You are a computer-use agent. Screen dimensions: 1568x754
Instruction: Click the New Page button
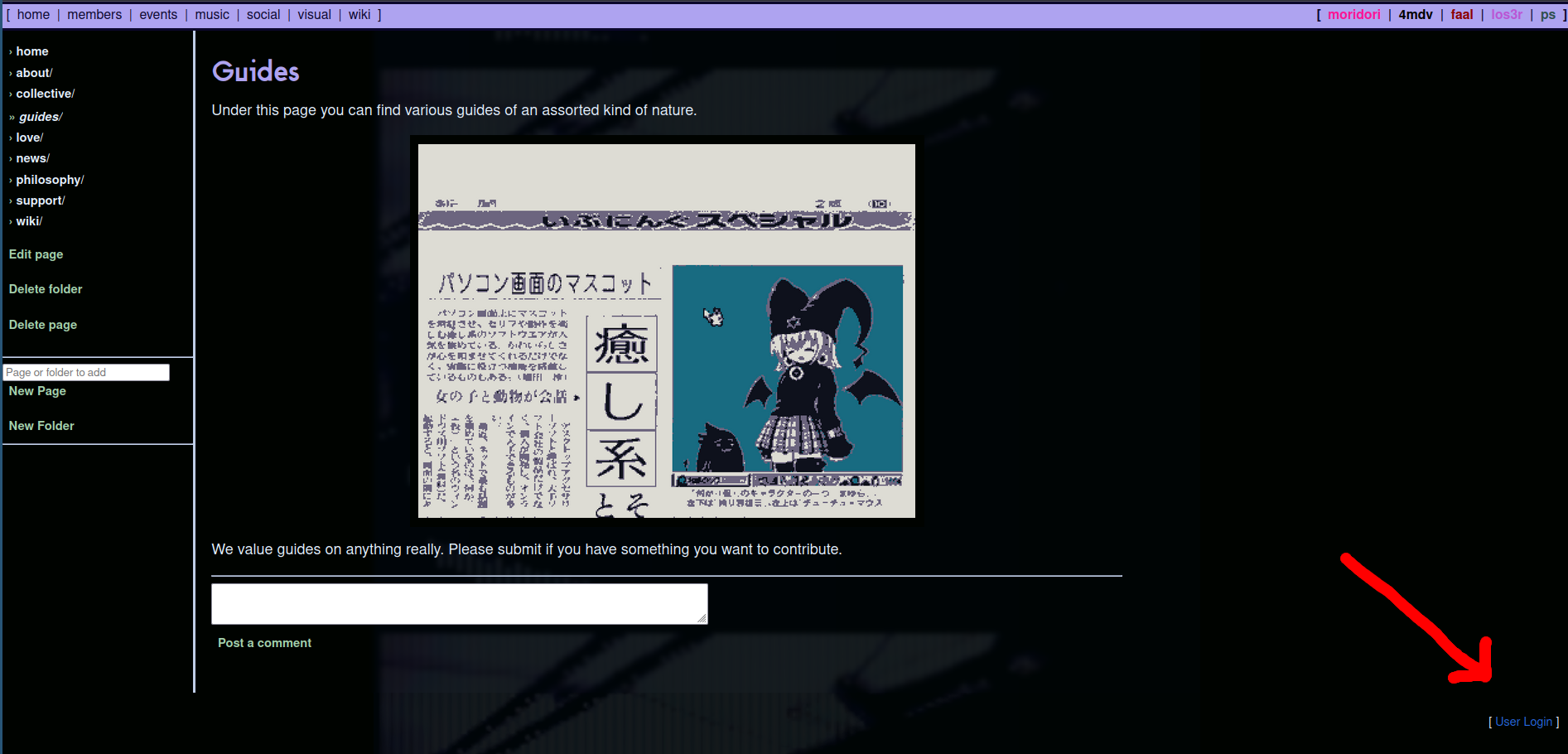click(37, 391)
